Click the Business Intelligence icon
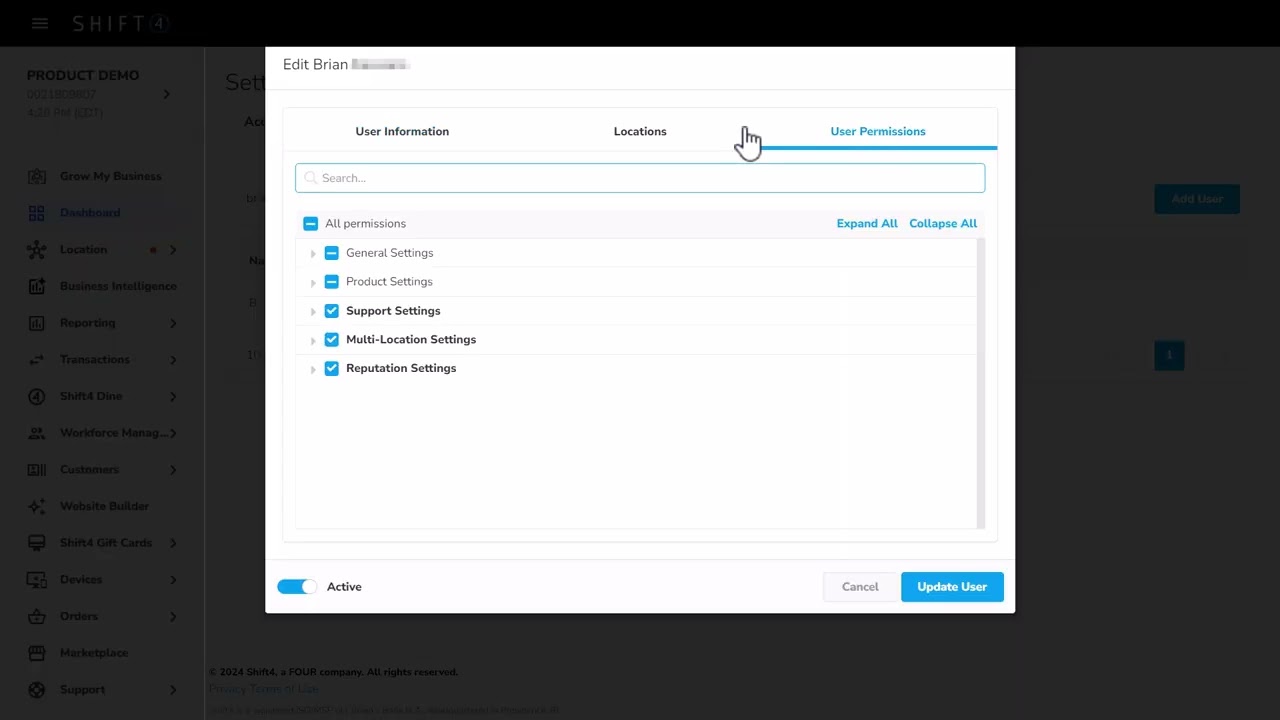Image resolution: width=1280 pixels, height=720 pixels. [x=37, y=286]
